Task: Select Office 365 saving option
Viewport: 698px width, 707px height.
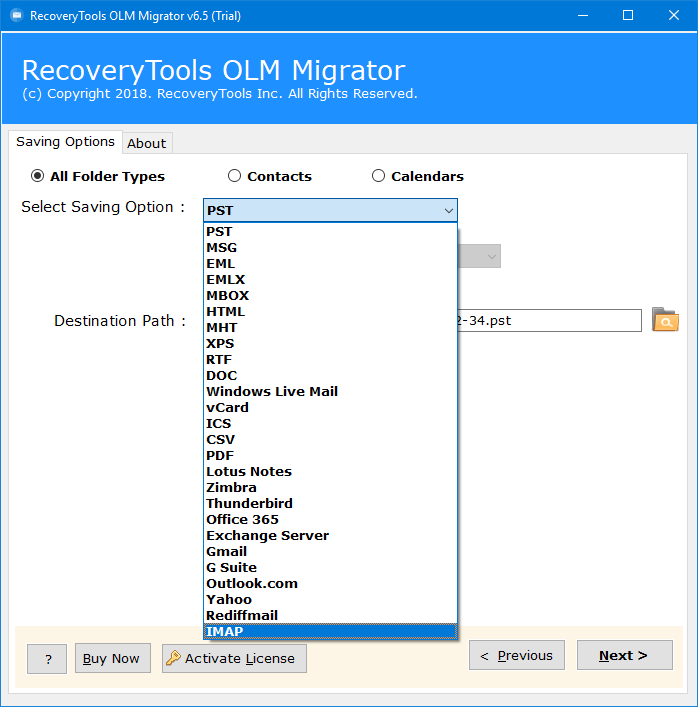Action: coord(331,520)
